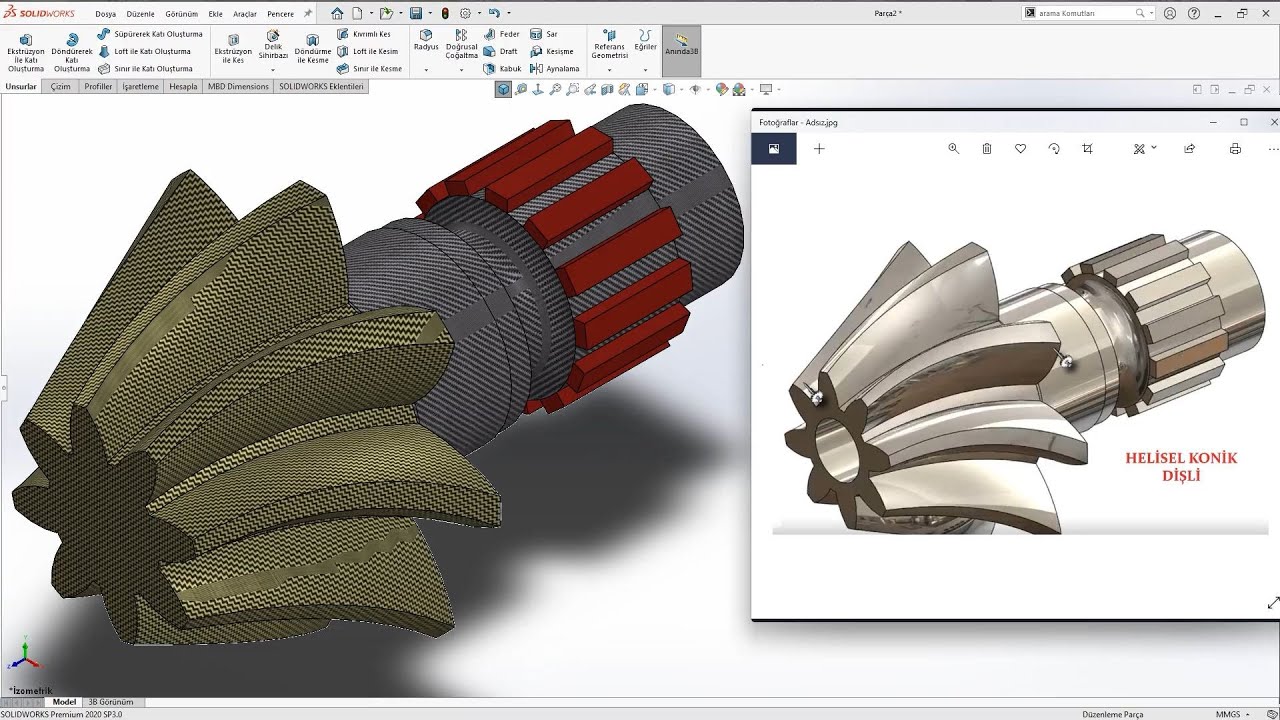Expand the new document dropdown arrow
The width and height of the screenshot is (1280, 720).
(370, 14)
